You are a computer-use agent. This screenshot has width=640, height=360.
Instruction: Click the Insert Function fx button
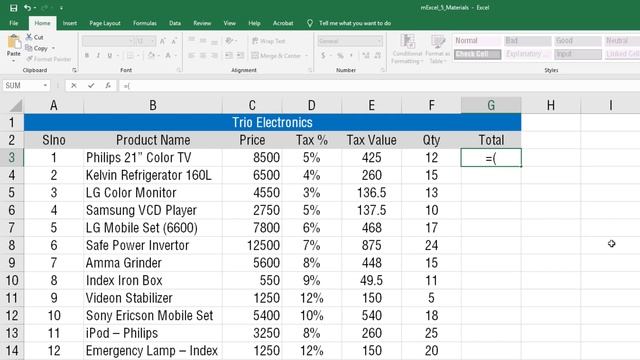pos(108,85)
